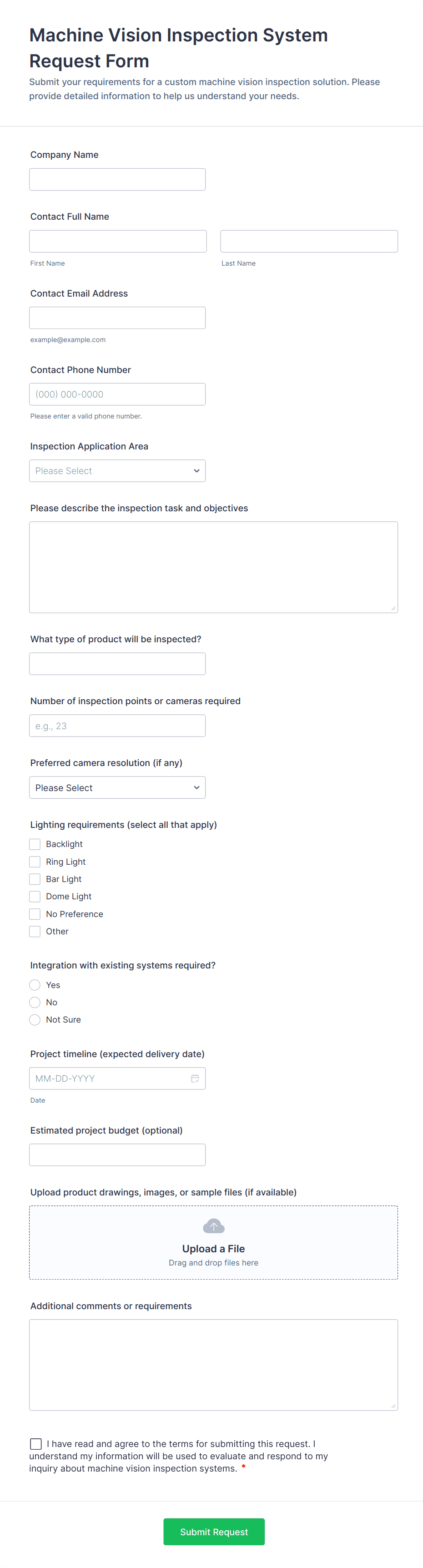
Task: Open Inspection Application Area dropdown
Action: [x=117, y=470]
